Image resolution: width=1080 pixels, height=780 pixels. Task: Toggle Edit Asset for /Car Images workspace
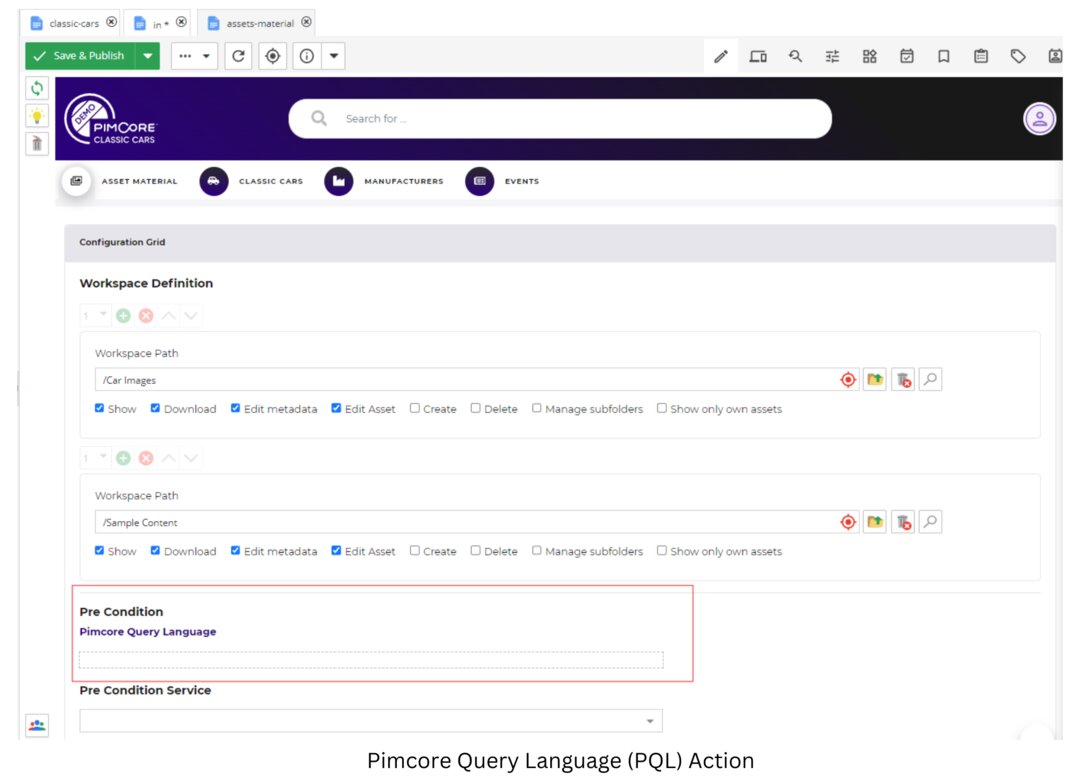(x=336, y=408)
